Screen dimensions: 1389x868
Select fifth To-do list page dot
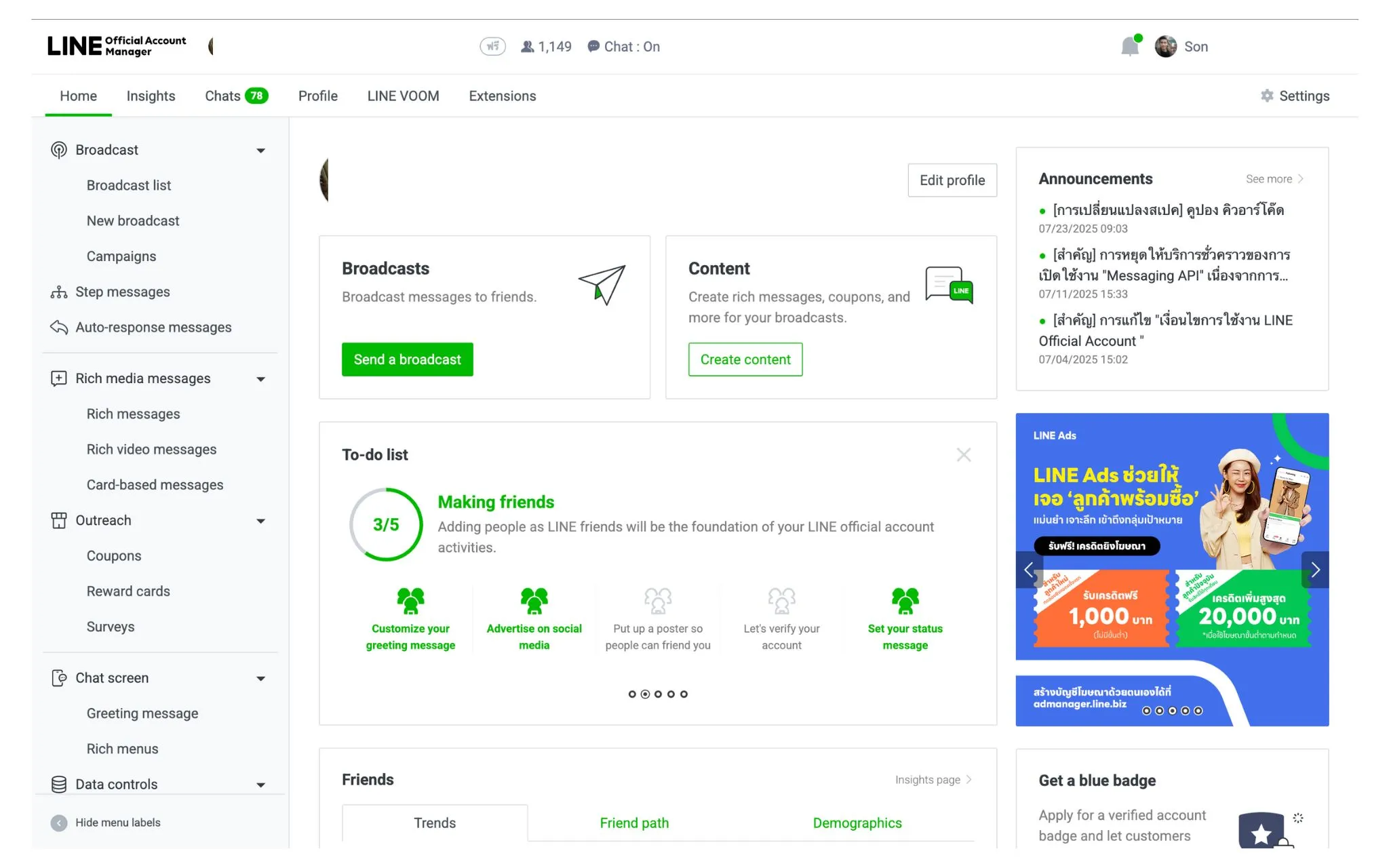click(x=684, y=694)
